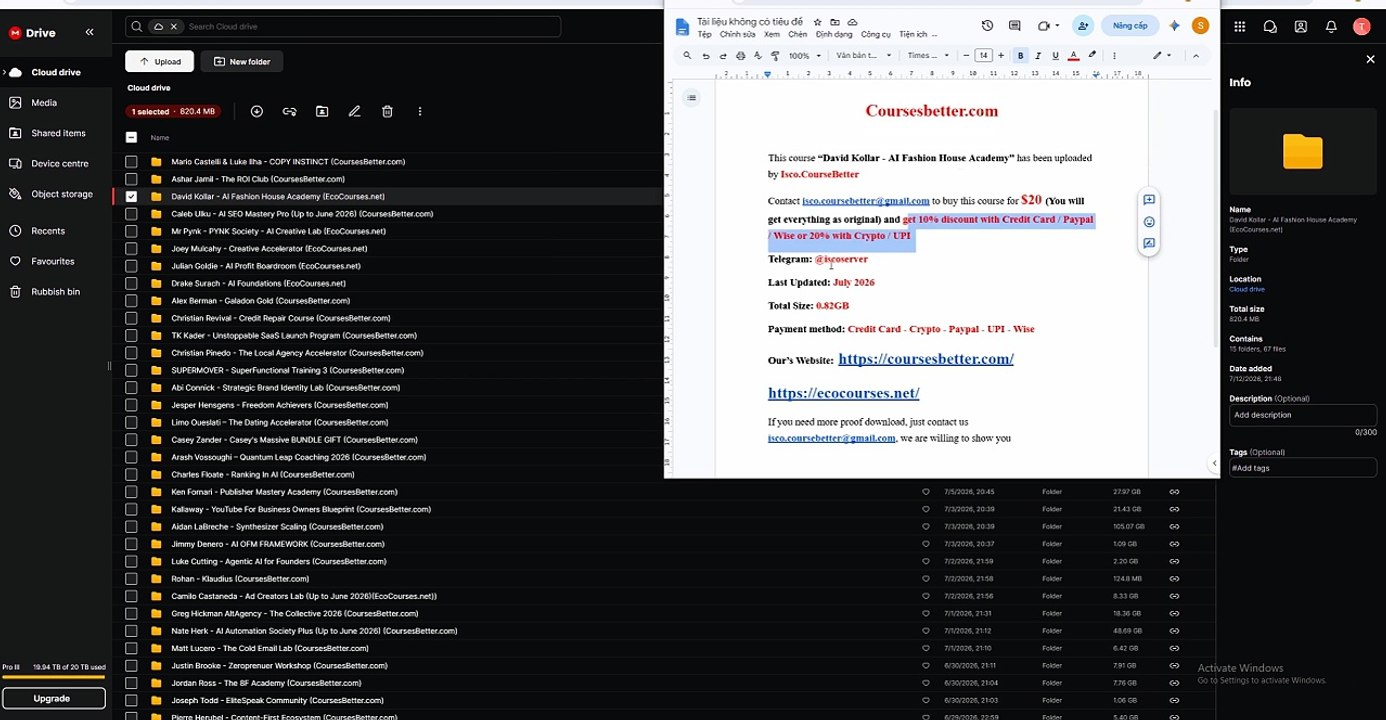The width and height of the screenshot is (1386, 720).
Task: Close the Info panel
Action: point(1370,60)
